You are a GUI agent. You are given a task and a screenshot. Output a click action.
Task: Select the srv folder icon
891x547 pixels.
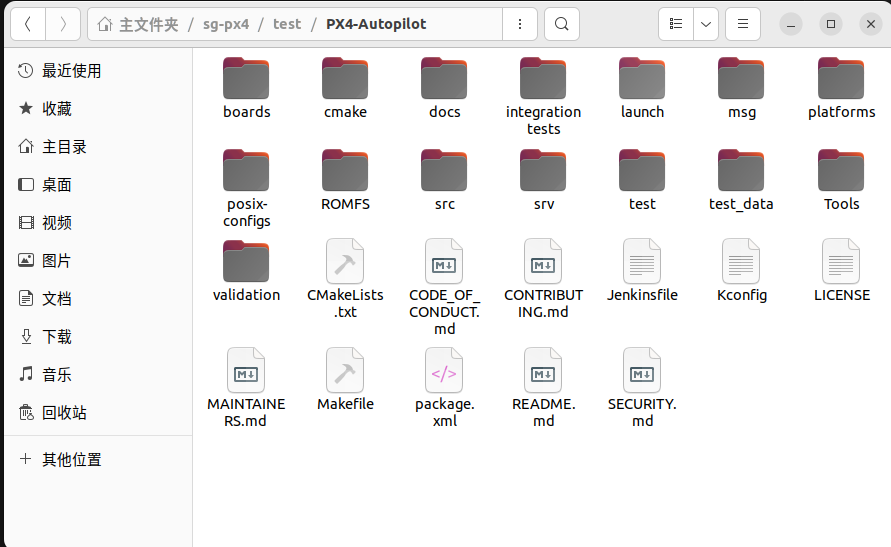tap(543, 170)
